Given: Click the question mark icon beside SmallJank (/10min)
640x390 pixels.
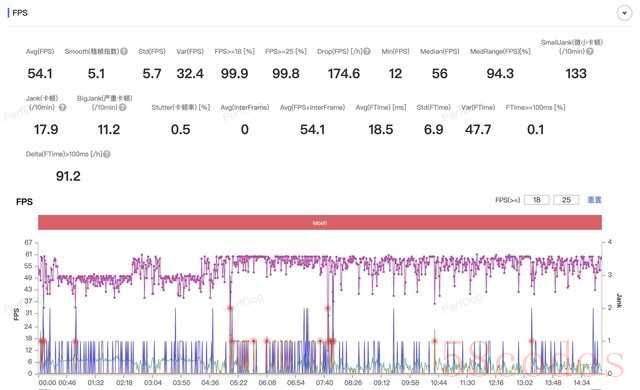Looking at the screenshot, I should point(590,51).
